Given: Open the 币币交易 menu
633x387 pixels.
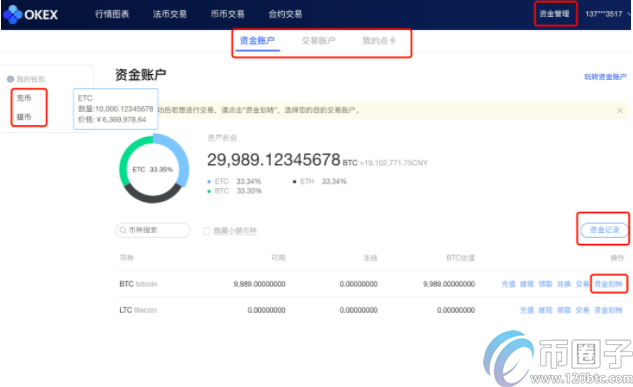Looking at the screenshot, I should pos(227,14).
